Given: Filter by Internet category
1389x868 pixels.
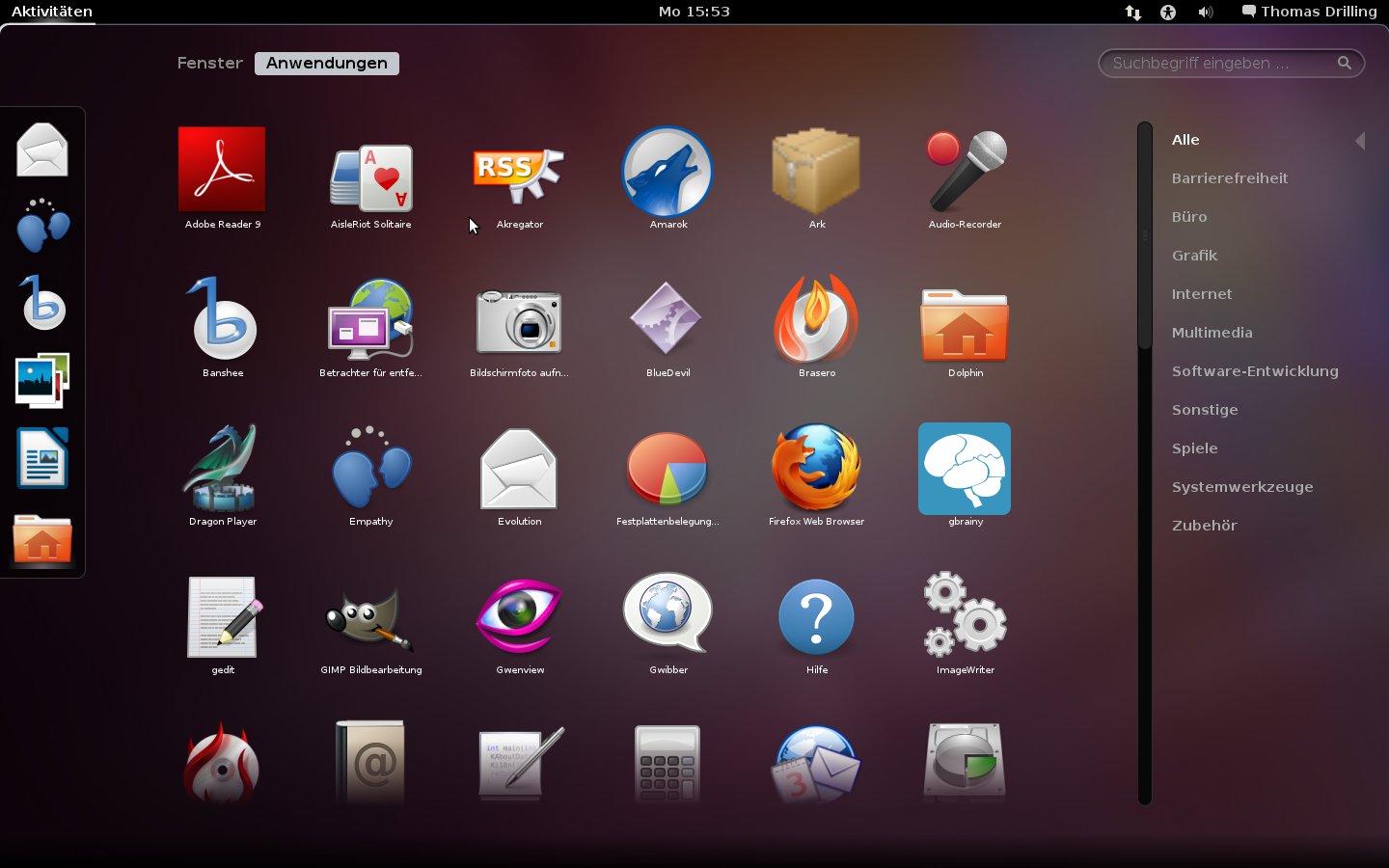Looking at the screenshot, I should pyautogui.click(x=1202, y=294).
